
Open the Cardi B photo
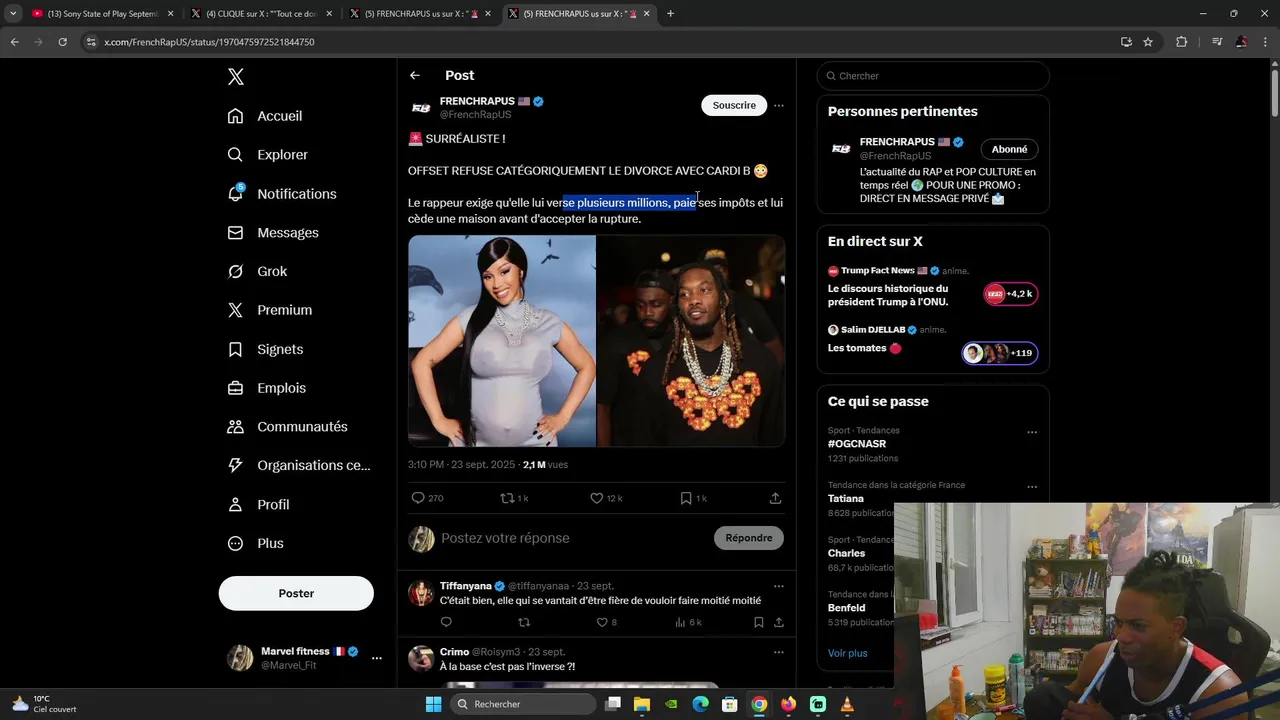click(502, 341)
